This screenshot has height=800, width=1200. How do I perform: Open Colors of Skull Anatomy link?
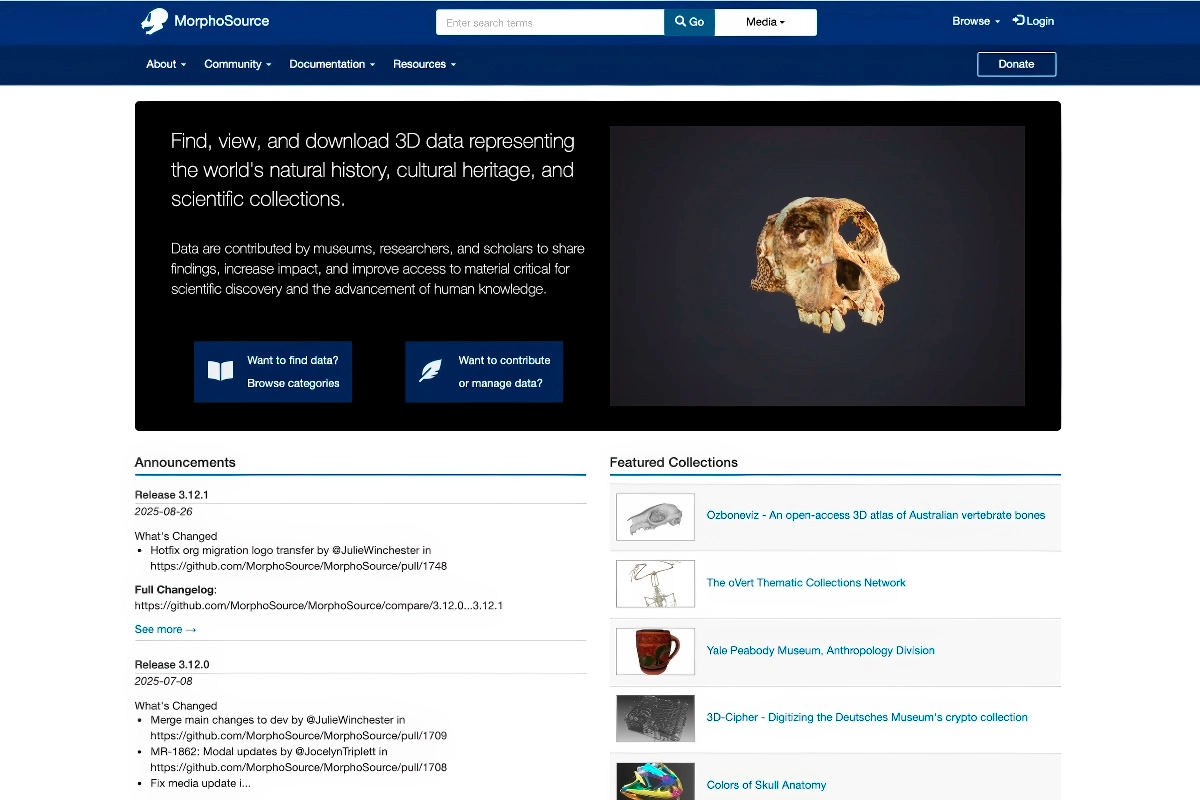click(x=766, y=785)
